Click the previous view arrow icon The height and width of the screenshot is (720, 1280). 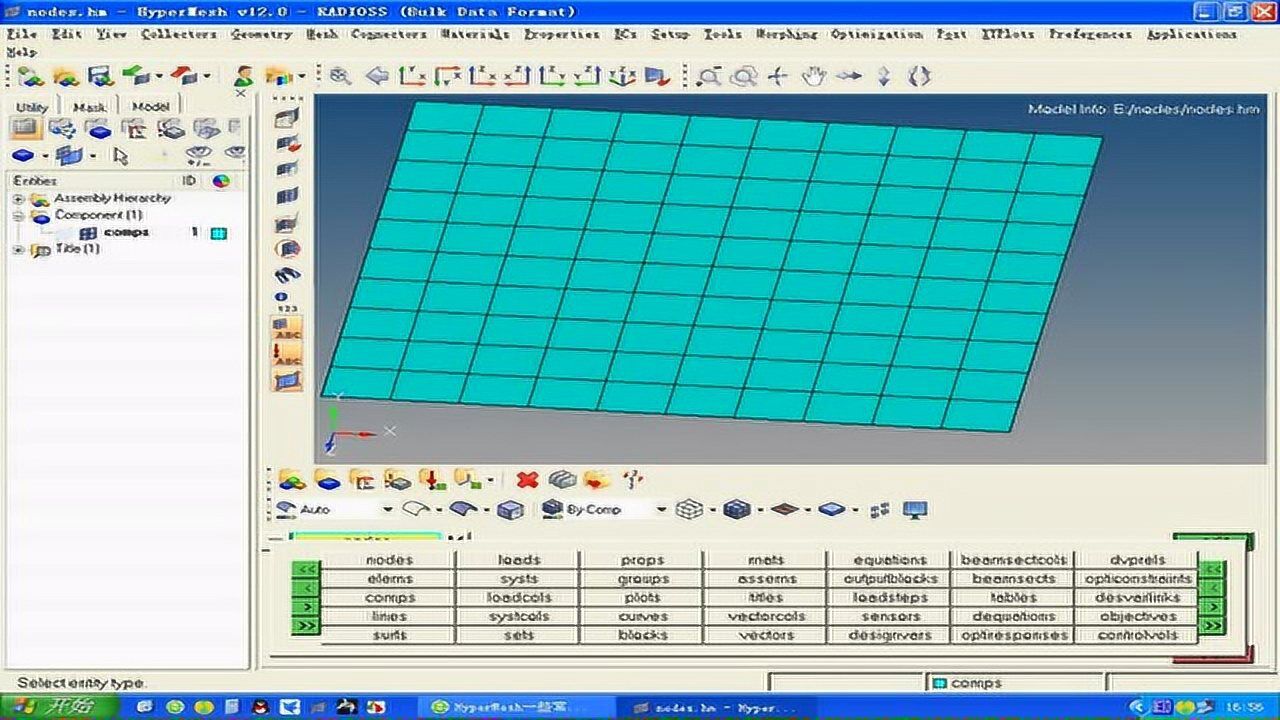click(377, 76)
